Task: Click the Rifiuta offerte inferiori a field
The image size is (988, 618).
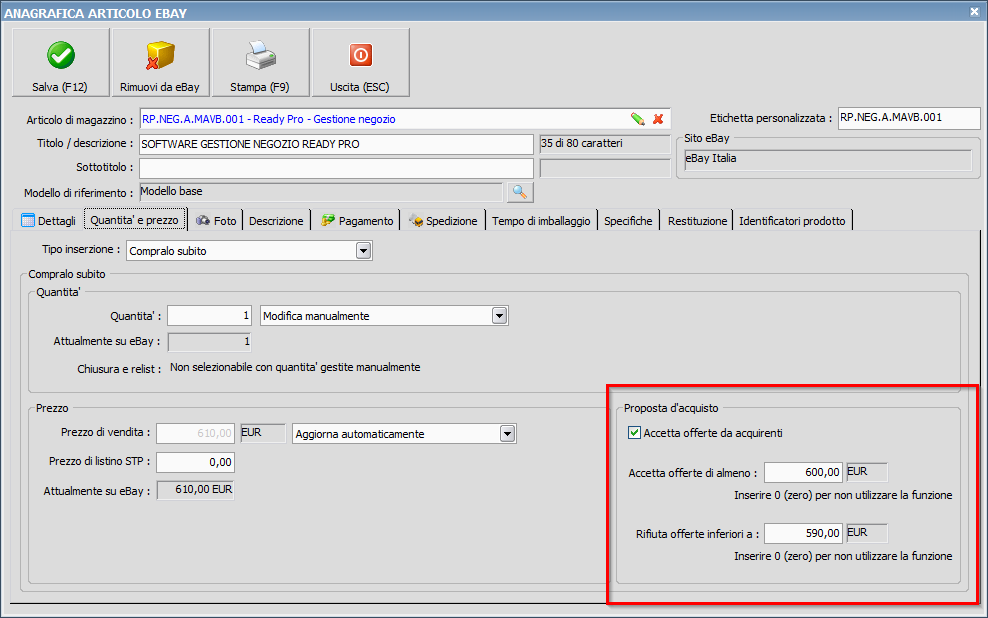Action: (803, 534)
